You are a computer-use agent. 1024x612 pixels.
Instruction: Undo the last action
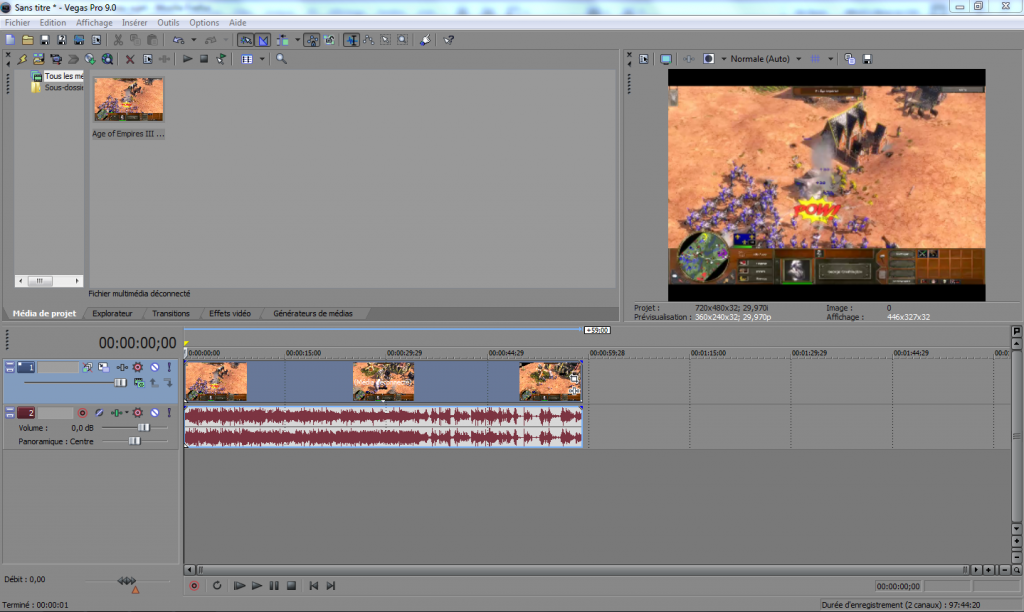[178, 40]
